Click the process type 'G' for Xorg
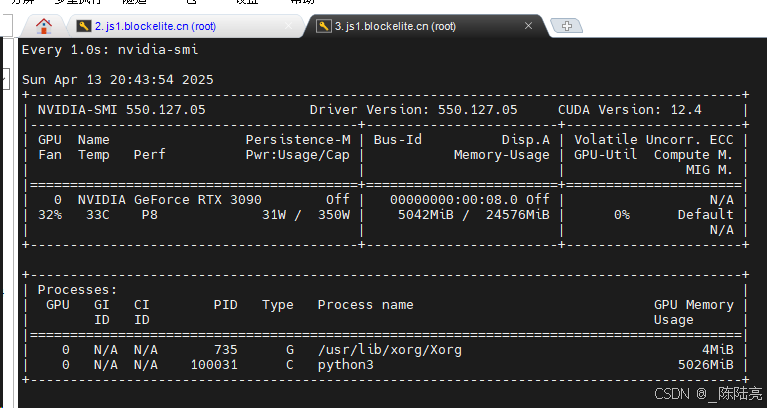Viewport: 767px width, 408px height. tap(290, 350)
